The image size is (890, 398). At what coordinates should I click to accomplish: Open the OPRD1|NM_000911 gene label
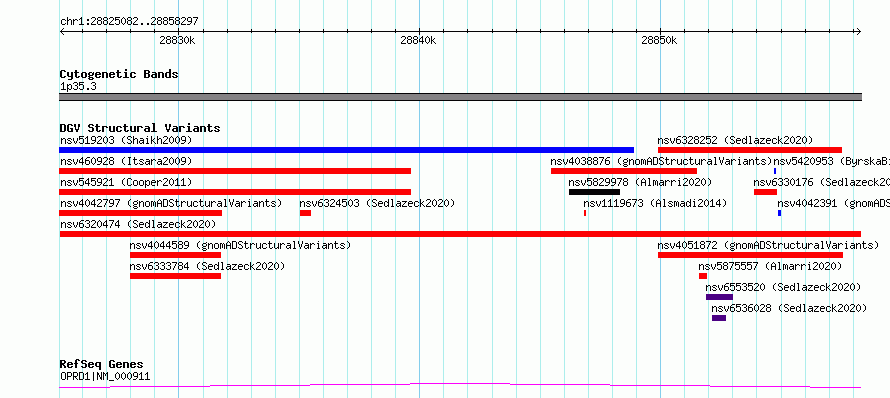(x=105, y=376)
